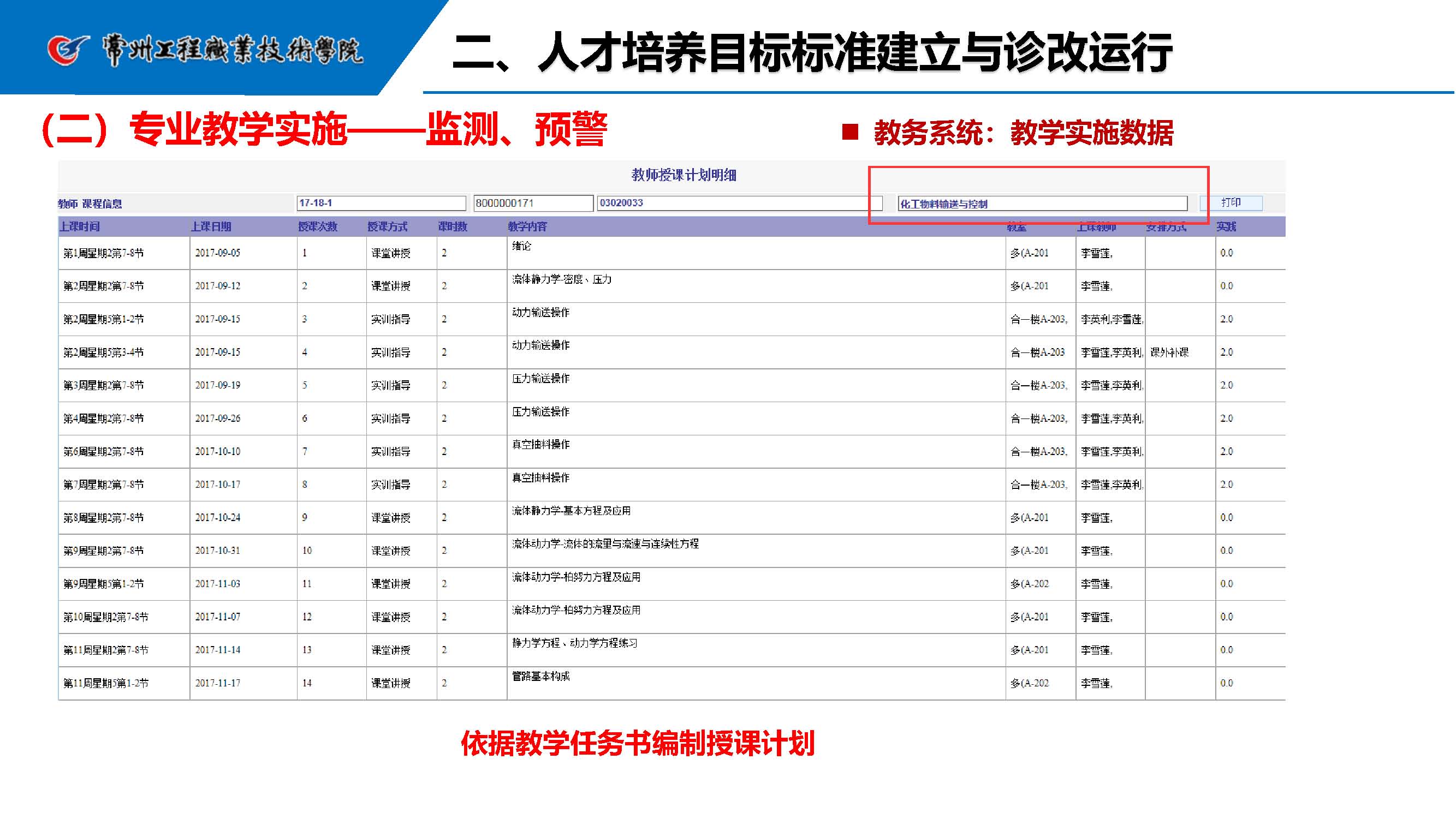The height and width of the screenshot is (819, 1456).
Task: Click the 上课日期 column header
Action: point(211,227)
